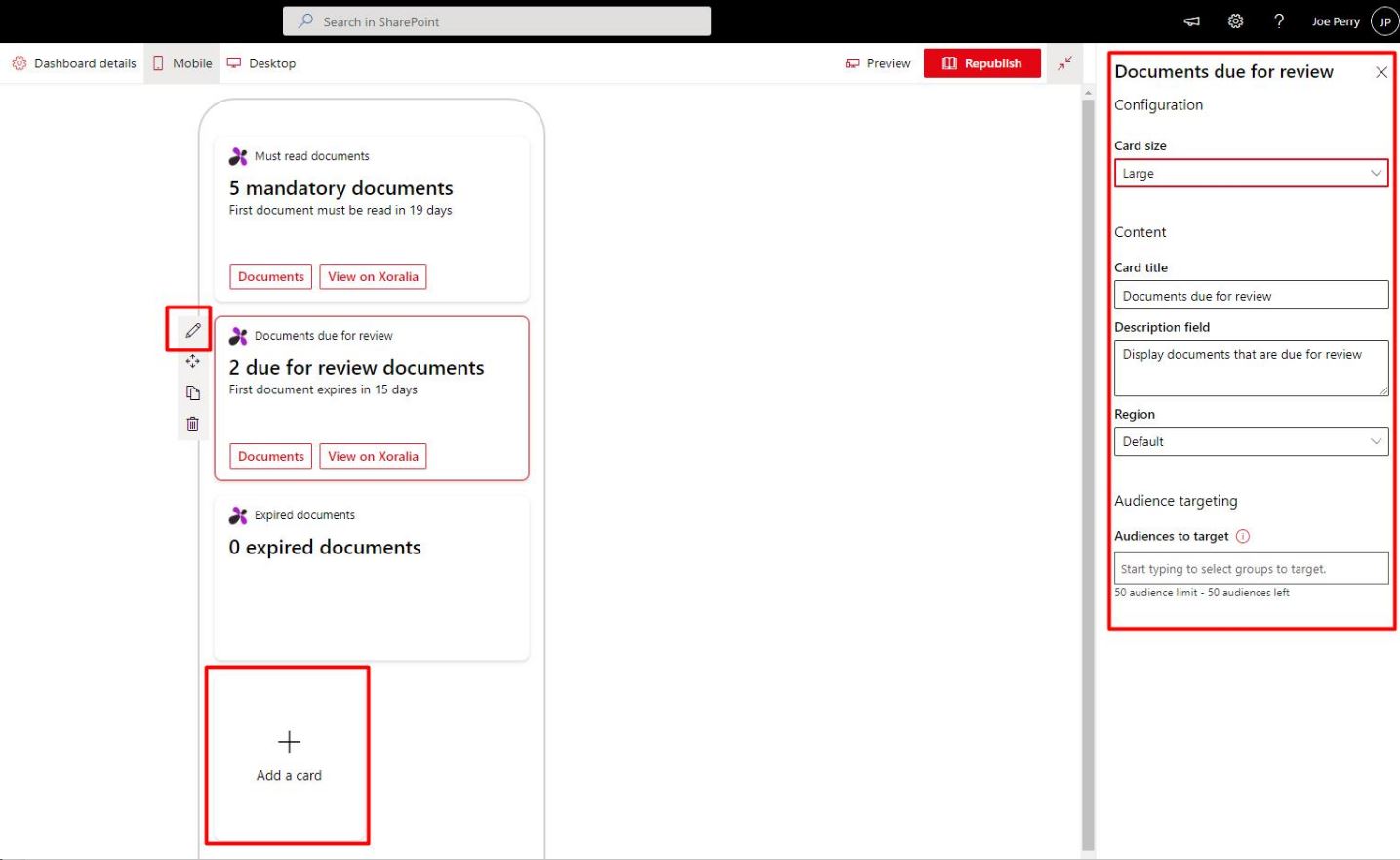The image size is (1400, 860).
Task: Click the Xoralia logo on Expired documents card
Action: pyautogui.click(x=238, y=515)
